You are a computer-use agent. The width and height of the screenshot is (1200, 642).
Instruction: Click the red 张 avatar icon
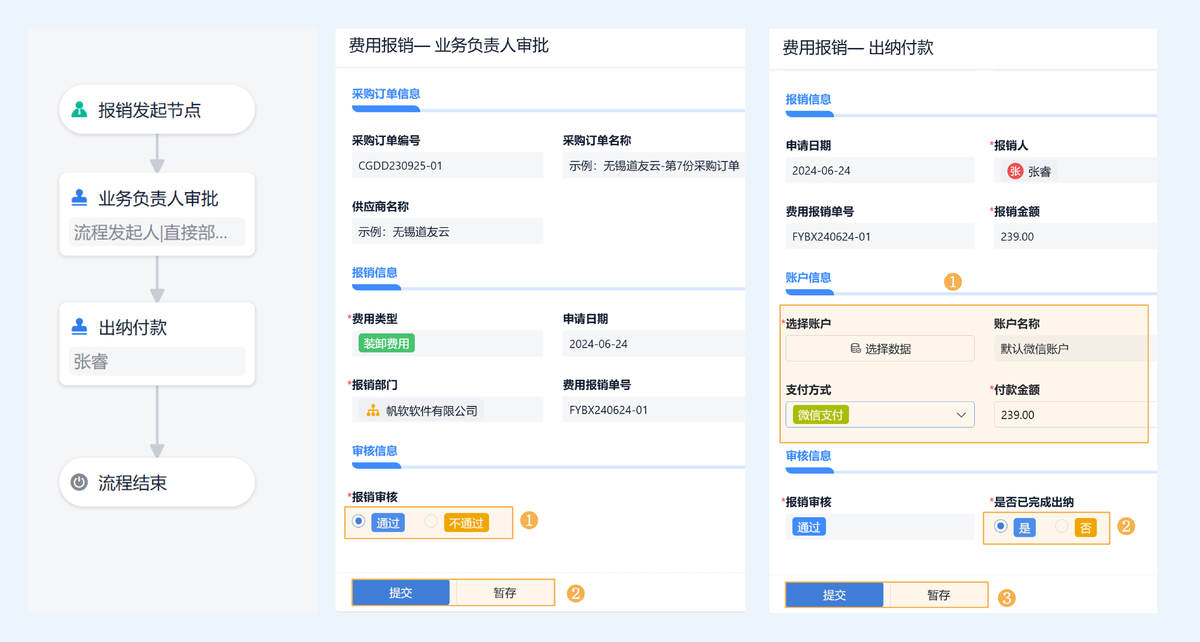(1015, 171)
